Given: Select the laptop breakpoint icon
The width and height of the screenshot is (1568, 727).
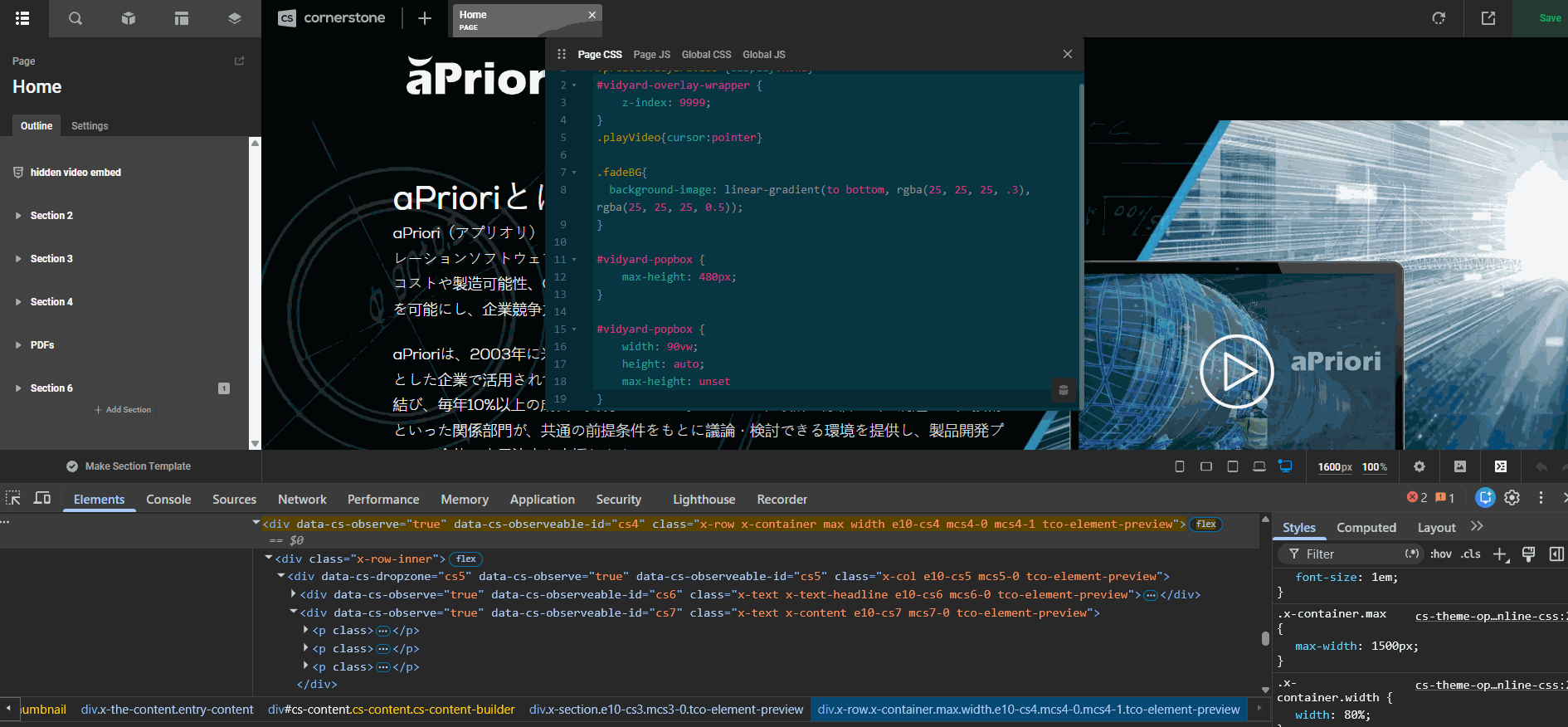Looking at the screenshot, I should (1259, 466).
